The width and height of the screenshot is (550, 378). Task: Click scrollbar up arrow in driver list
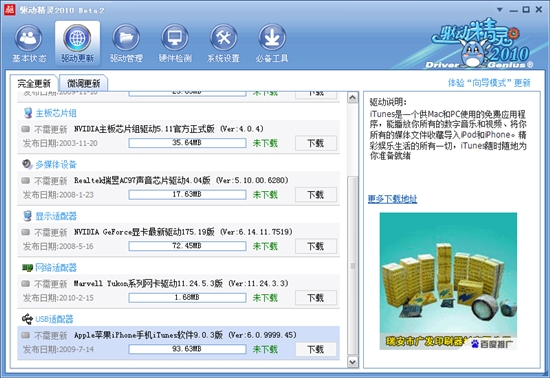(x=353, y=97)
